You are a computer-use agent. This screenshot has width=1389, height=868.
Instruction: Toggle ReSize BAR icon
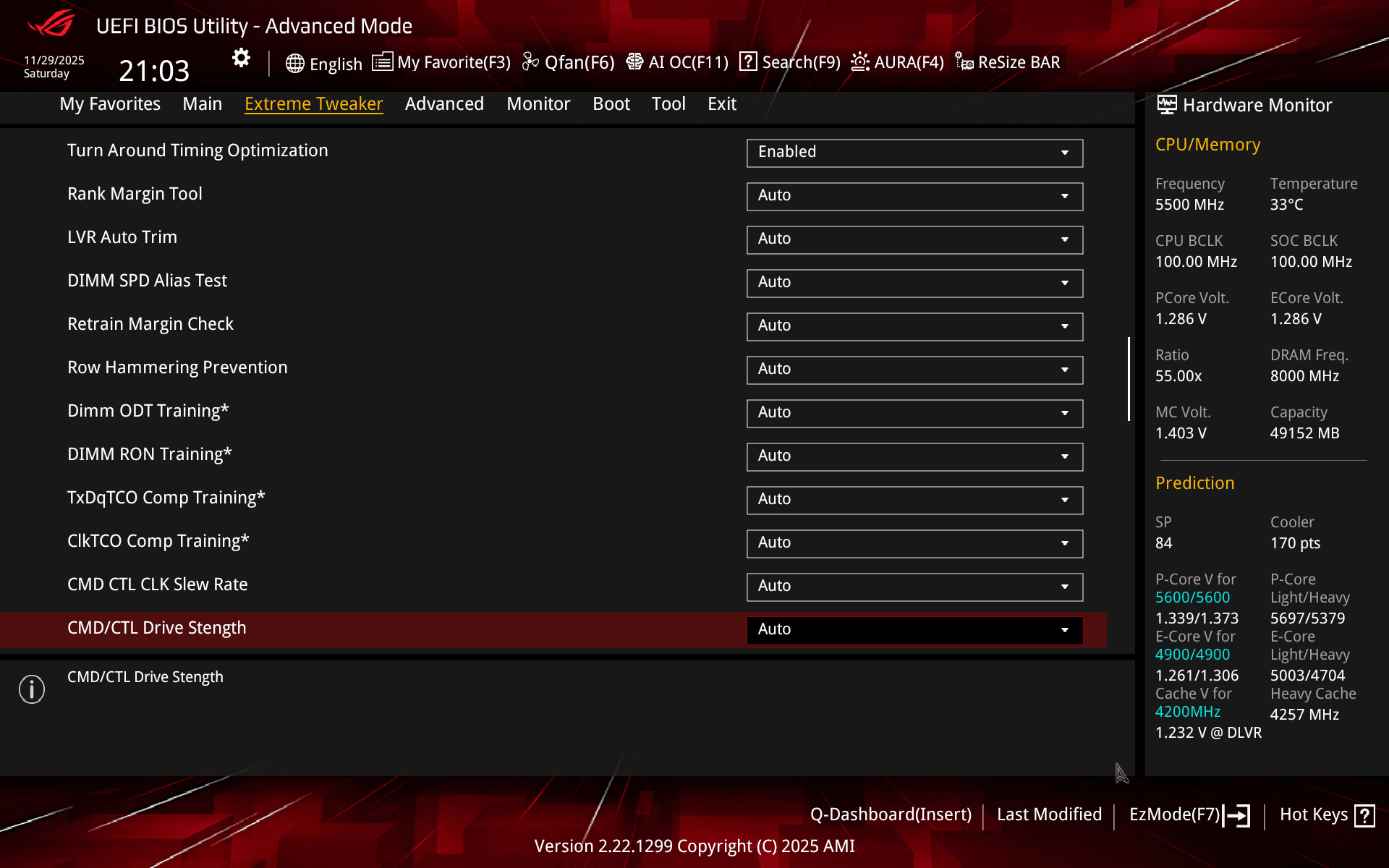point(964,62)
